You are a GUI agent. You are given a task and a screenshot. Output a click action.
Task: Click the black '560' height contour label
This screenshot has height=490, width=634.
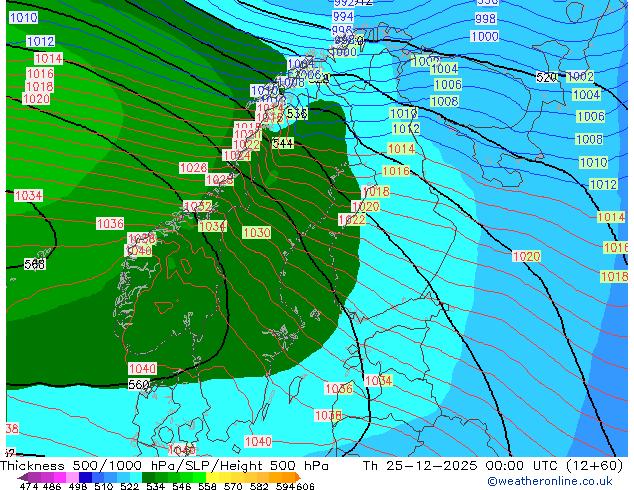[x=139, y=384]
